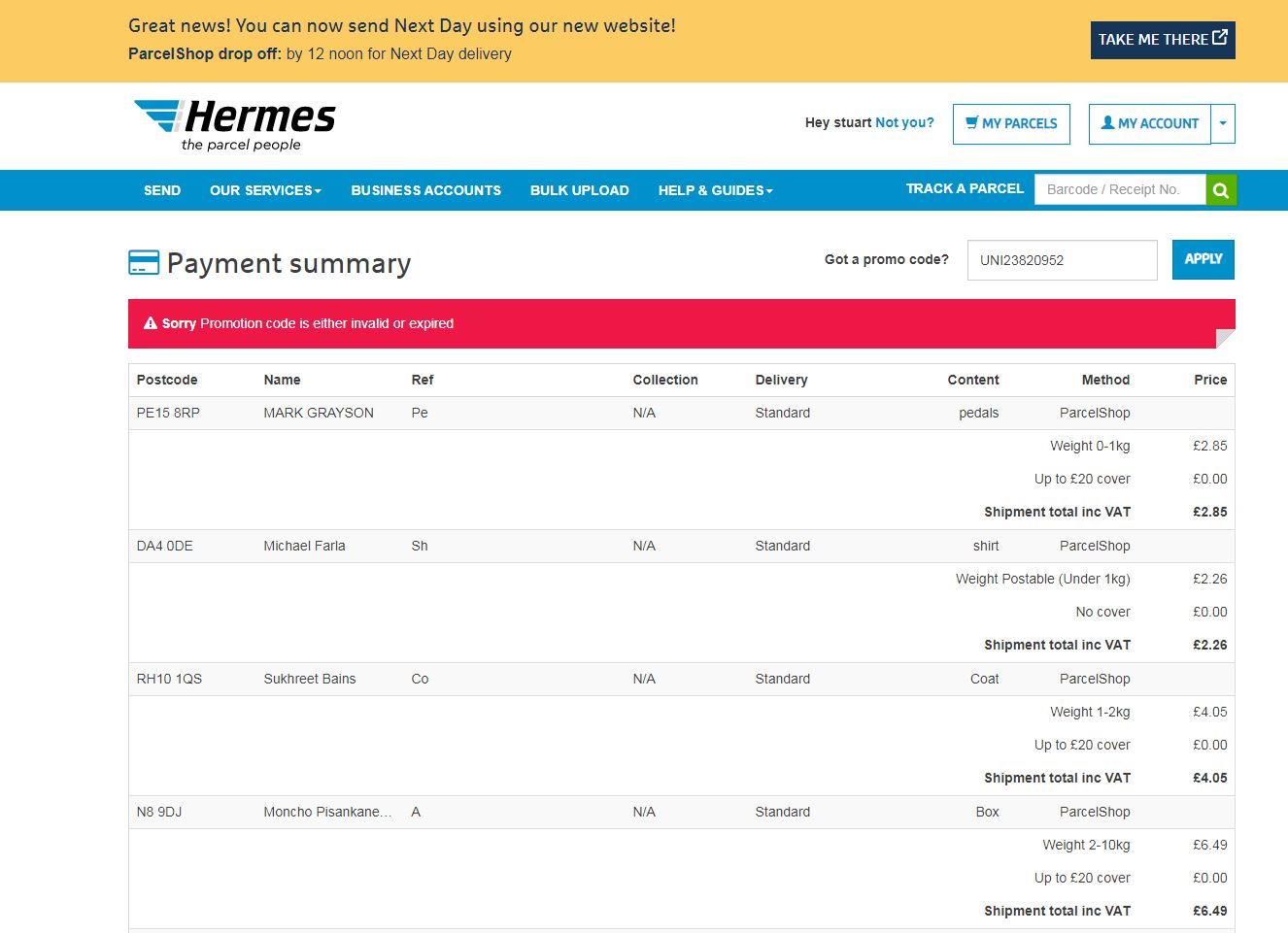
Task: Click the warning triangle in error banner
Action: [151, 323]
